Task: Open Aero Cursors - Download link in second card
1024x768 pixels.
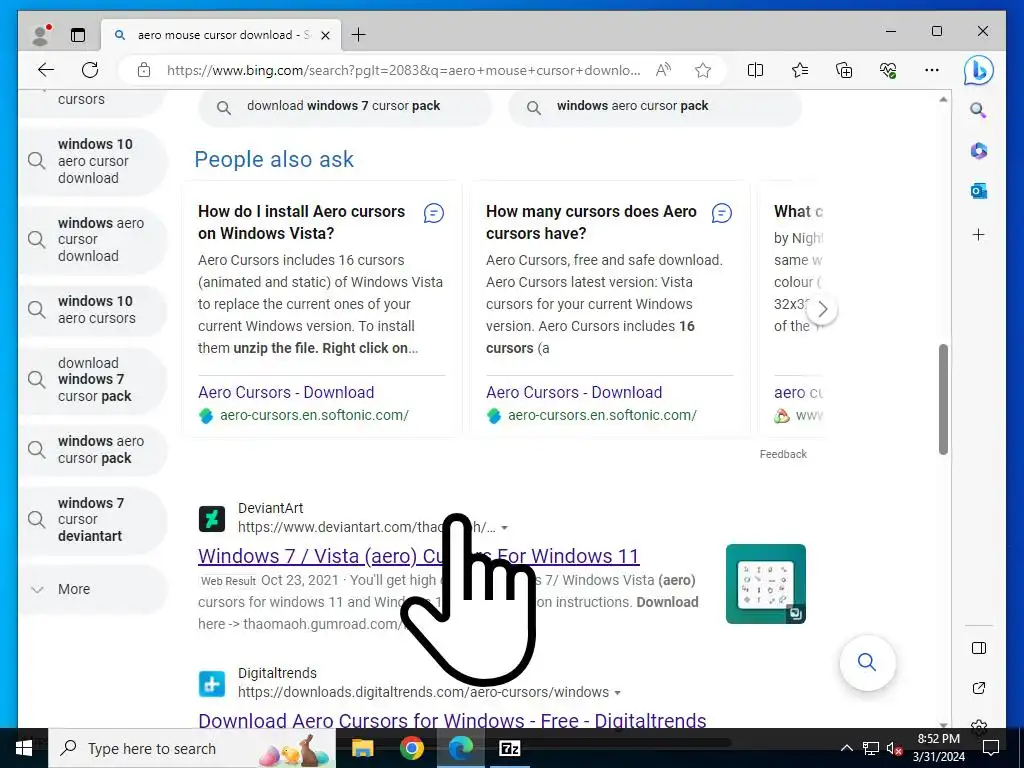Action: 574,392
